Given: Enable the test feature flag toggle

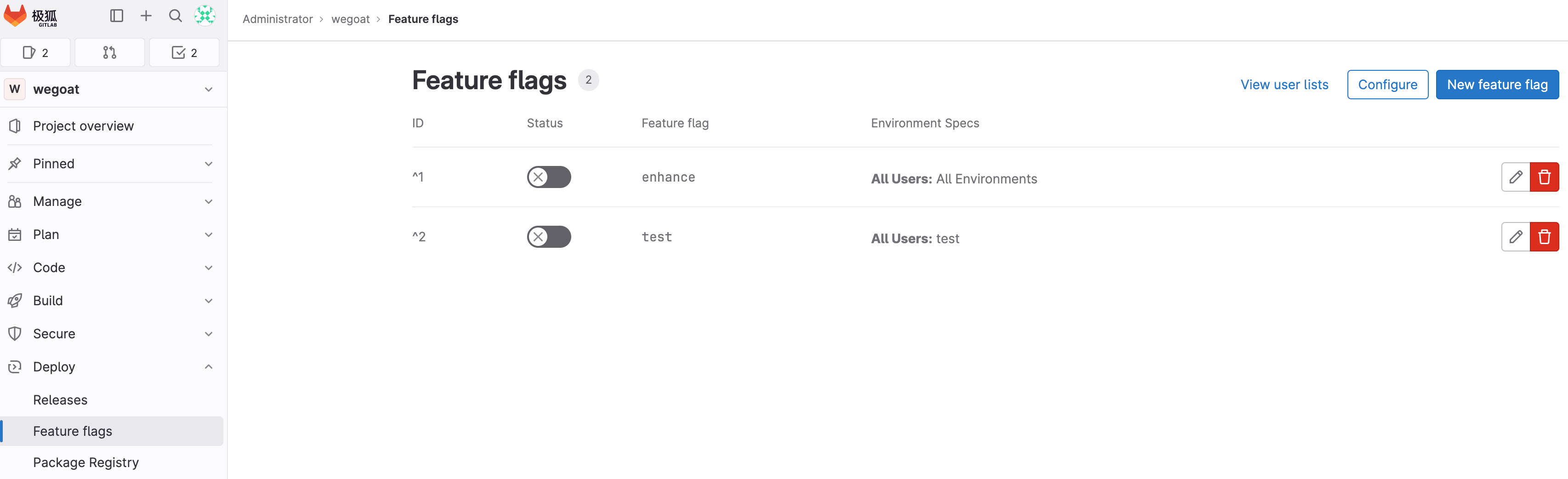Looking at the screenshot, I should click(x=548, y=237).
